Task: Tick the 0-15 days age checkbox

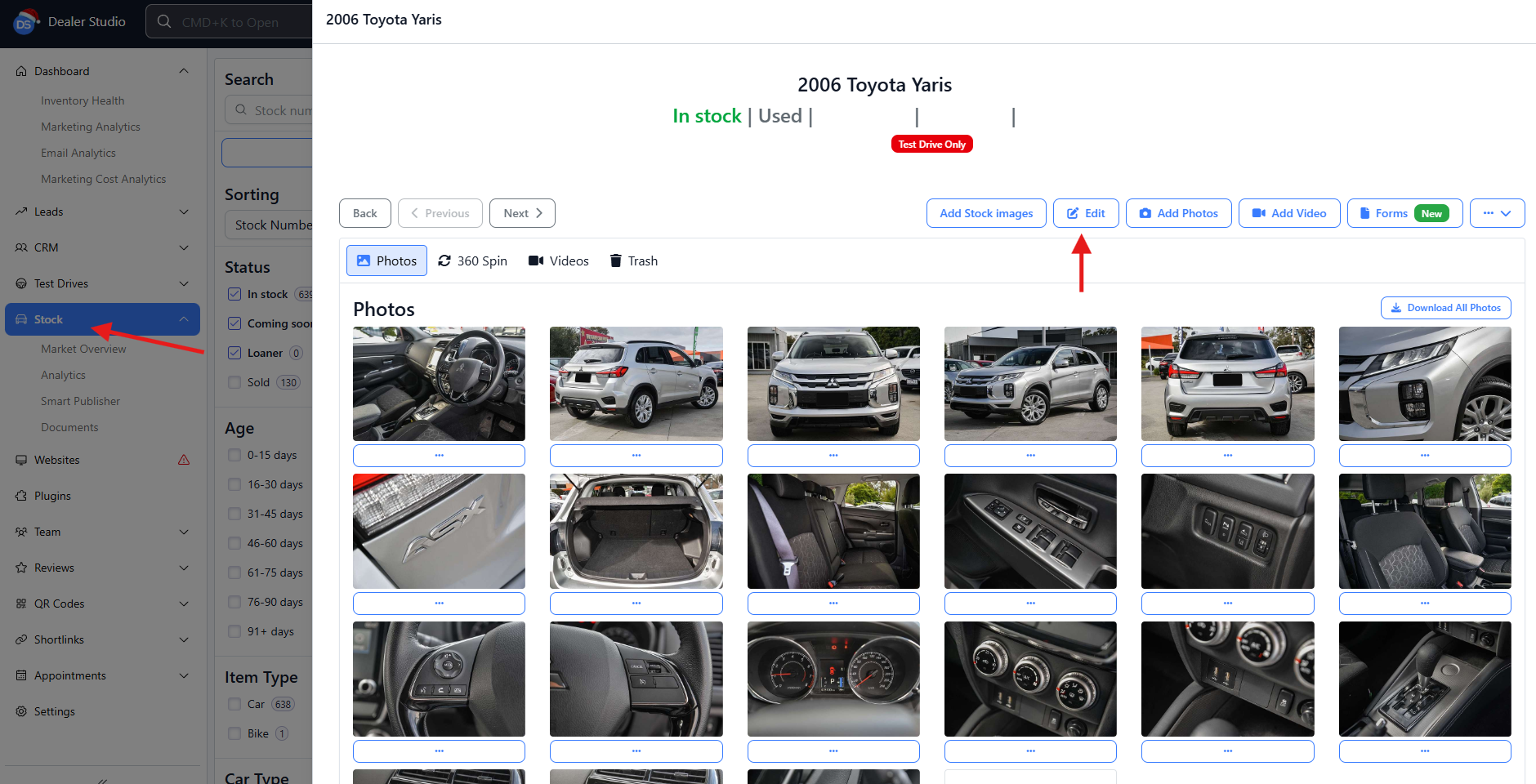Action: coord(234,455)
